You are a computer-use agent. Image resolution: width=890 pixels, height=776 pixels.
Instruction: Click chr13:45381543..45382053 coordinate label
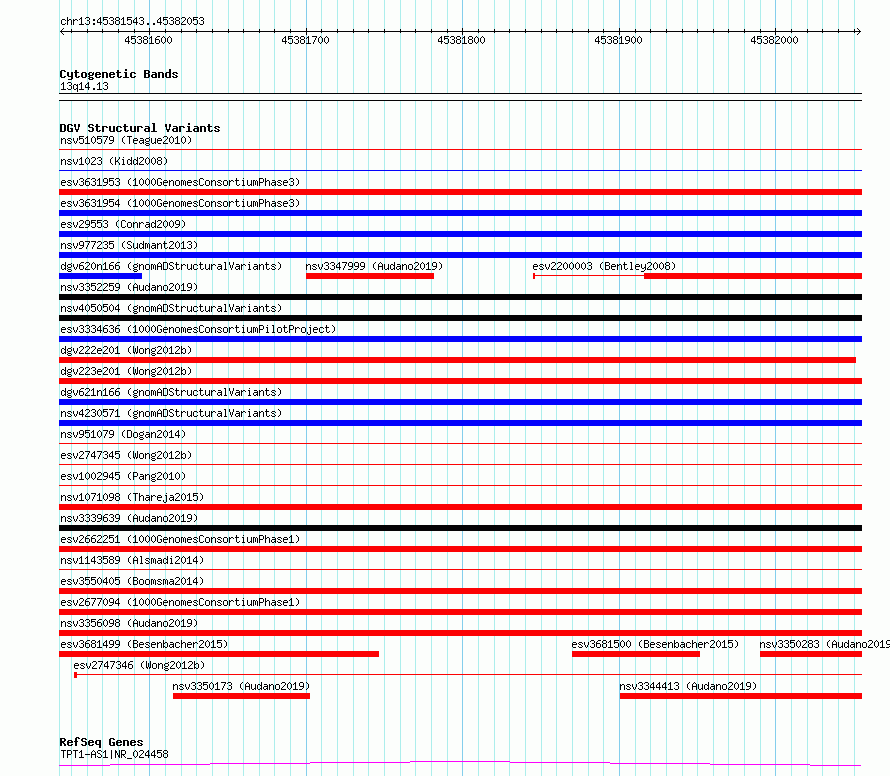click(x=132, y=22)
